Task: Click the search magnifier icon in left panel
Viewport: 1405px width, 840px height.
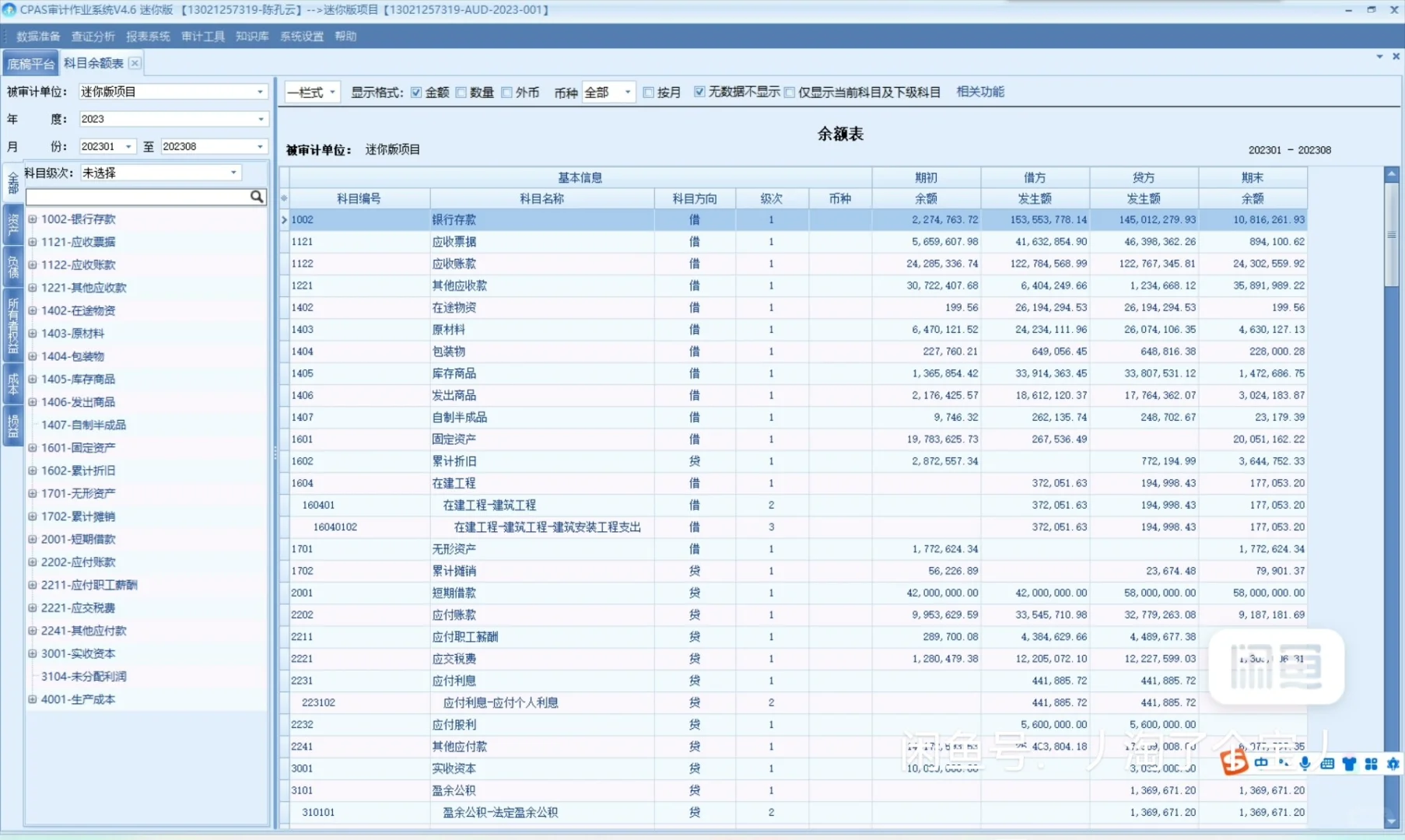Action: [257, 197]
